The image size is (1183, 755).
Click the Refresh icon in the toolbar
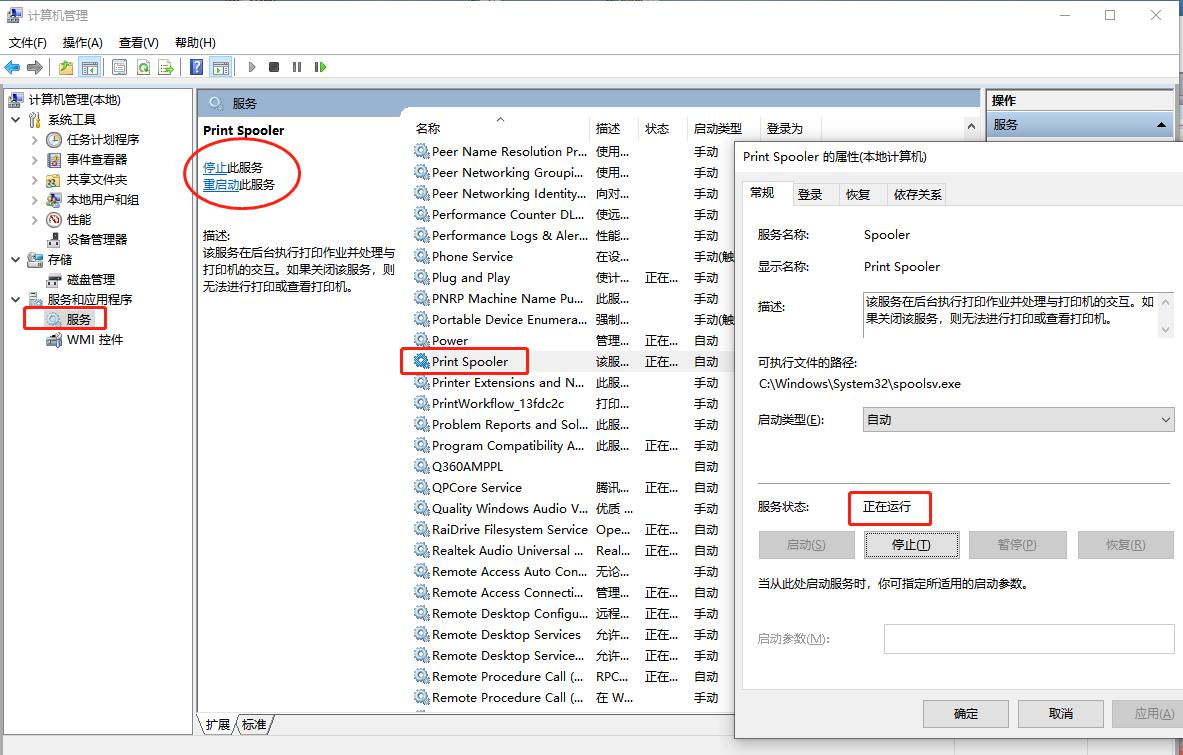coord(143,67)
